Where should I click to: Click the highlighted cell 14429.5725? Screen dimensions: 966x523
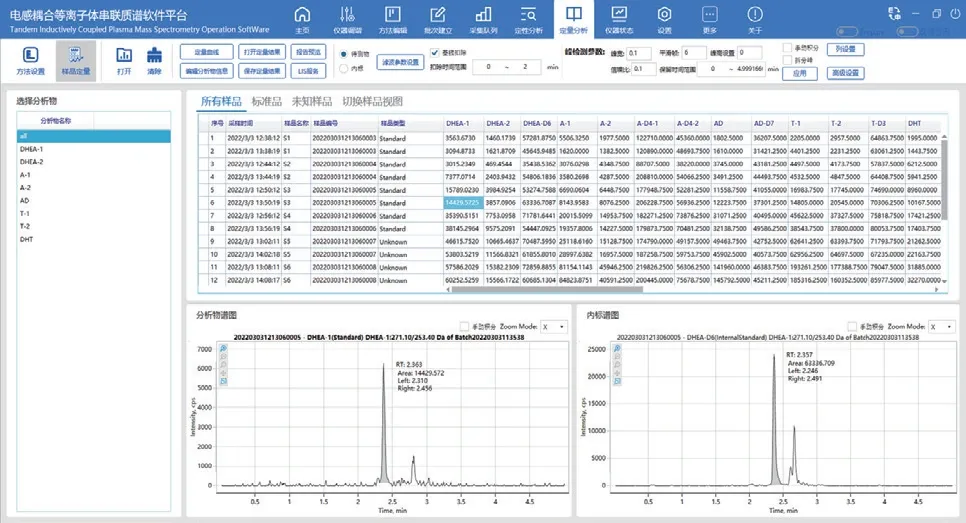[x=463, y=203]
